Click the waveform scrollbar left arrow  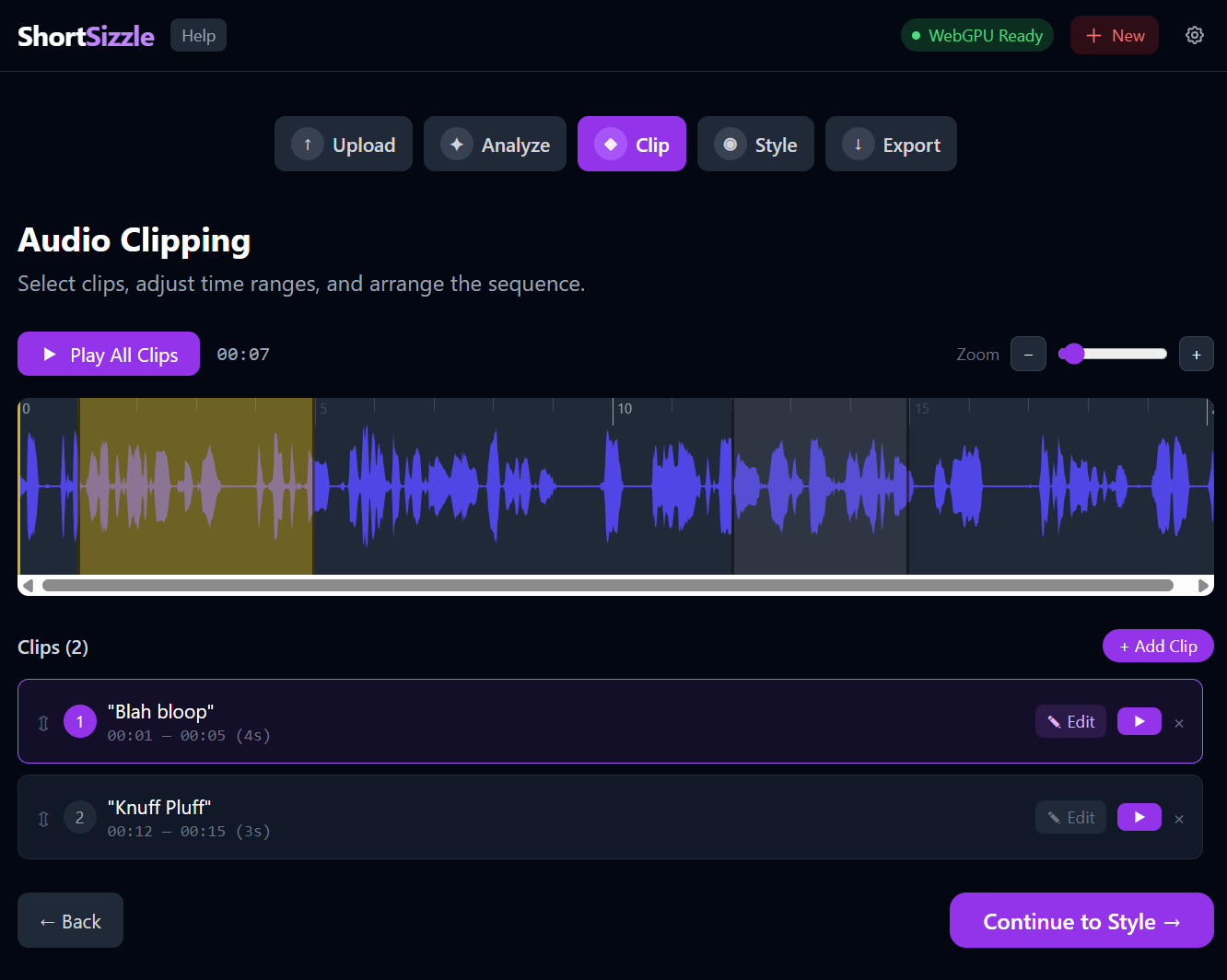point(28,586)
